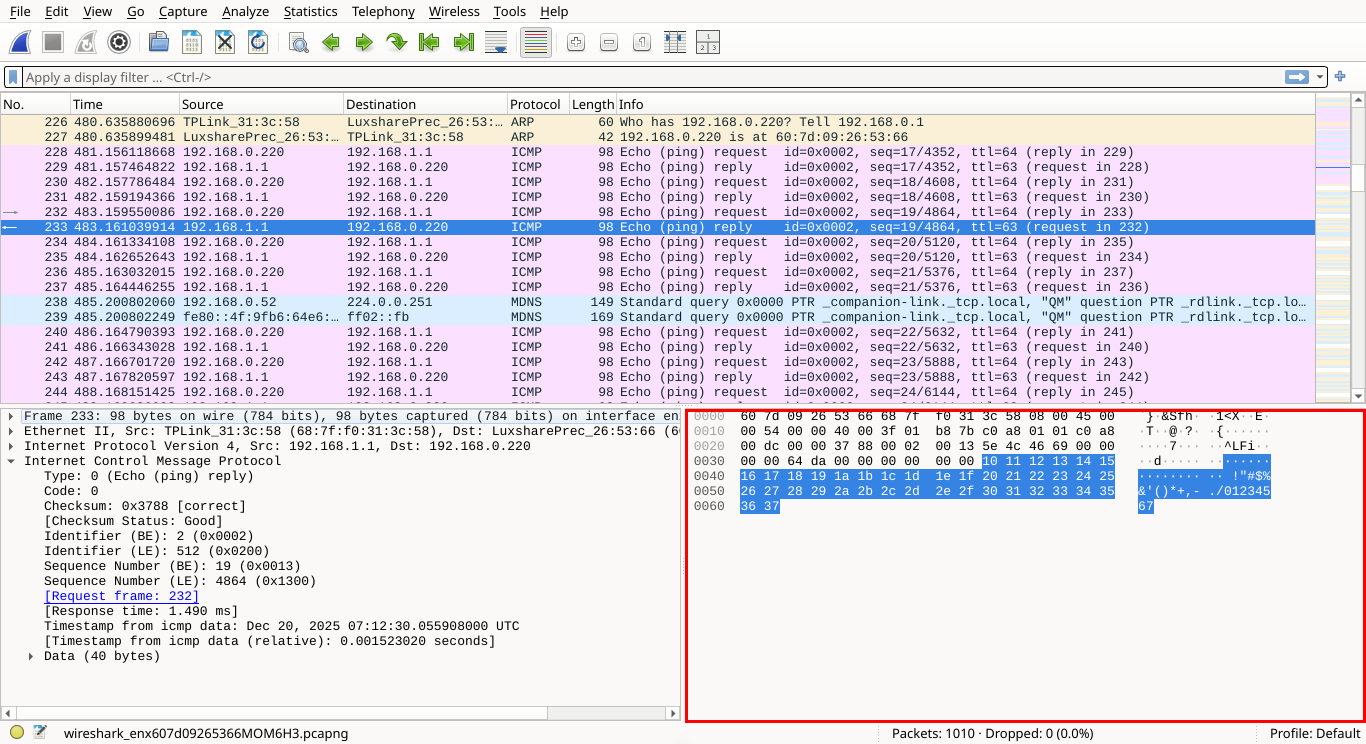1366x744 pixels.
Task: Open capture options via the gear icon
Action: (x=119, y=42)
